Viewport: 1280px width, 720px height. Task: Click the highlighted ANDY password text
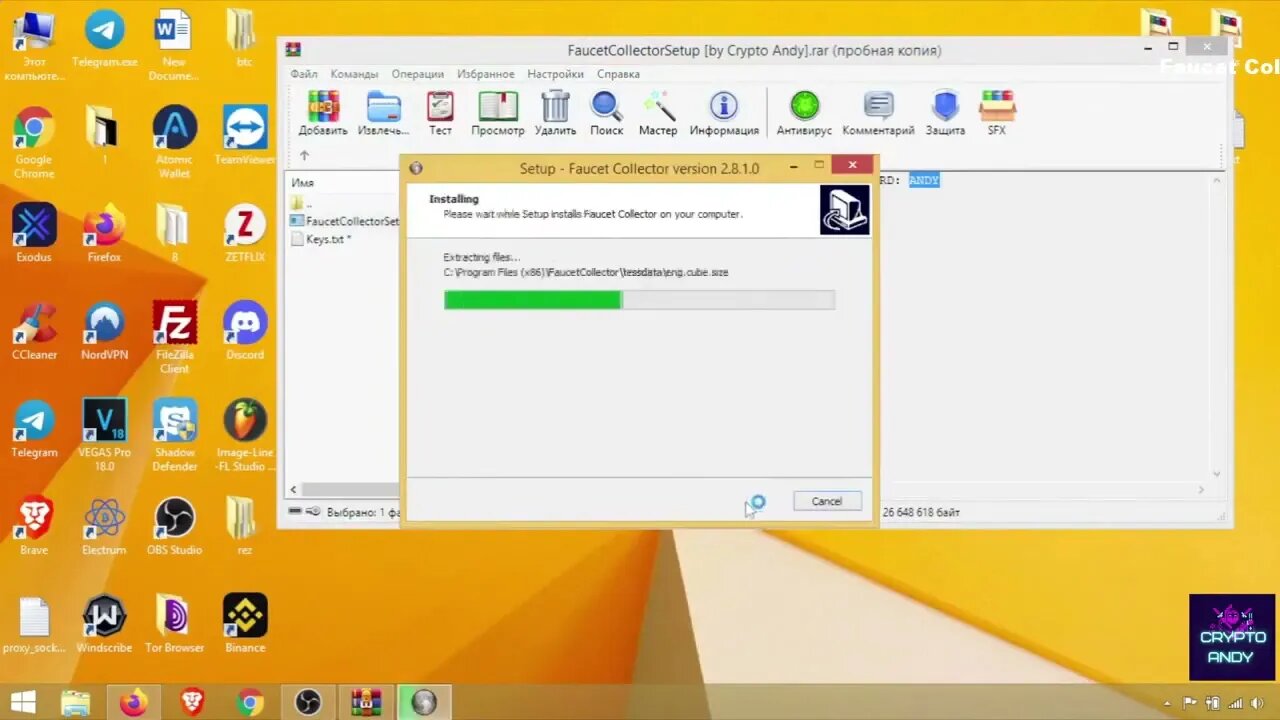click(x=924, y=180)
